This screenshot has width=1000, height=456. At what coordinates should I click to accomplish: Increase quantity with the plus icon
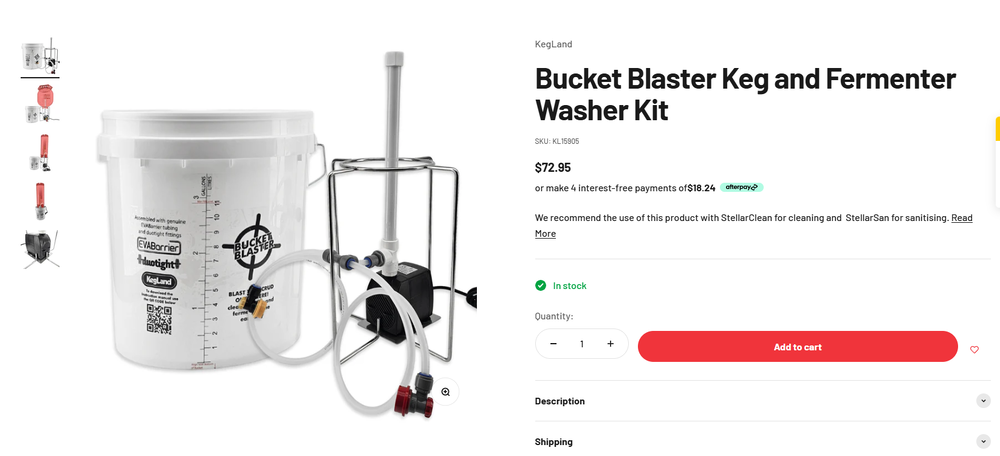tap(610, 344)
